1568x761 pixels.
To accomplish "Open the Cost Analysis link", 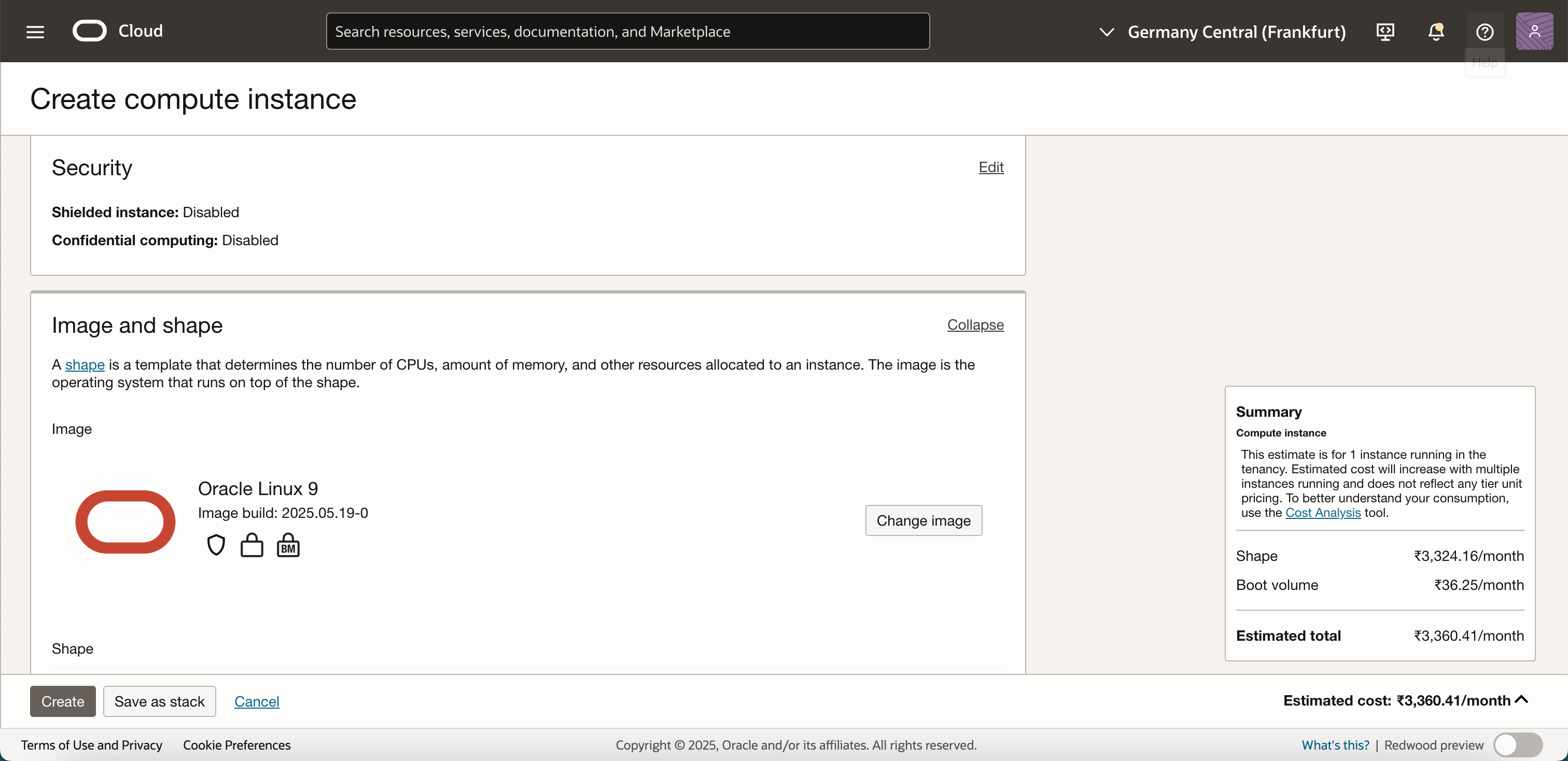I will pyautogui.click(x=1323, y=512).
